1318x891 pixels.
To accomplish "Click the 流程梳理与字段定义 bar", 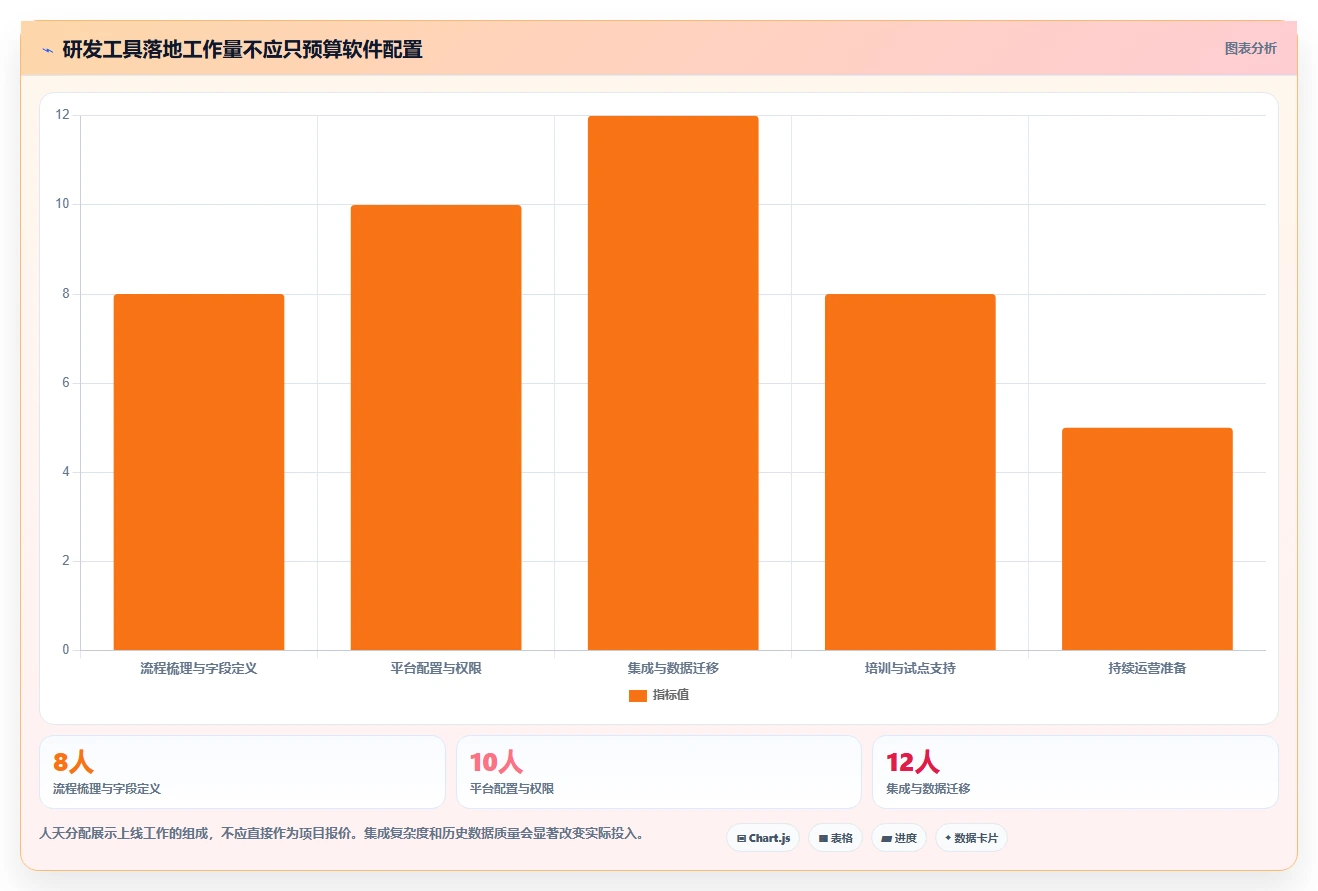I will 199,472.
